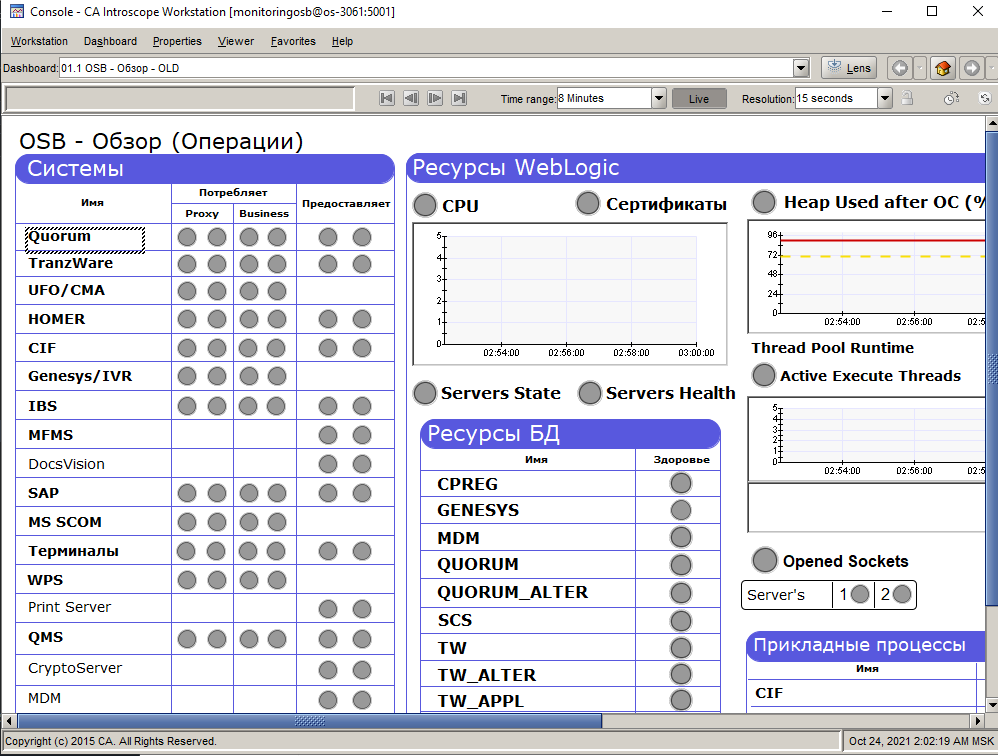This screenshot has width=998, height=756.
Task: Click the CPU status indicator
Action: 425,205
